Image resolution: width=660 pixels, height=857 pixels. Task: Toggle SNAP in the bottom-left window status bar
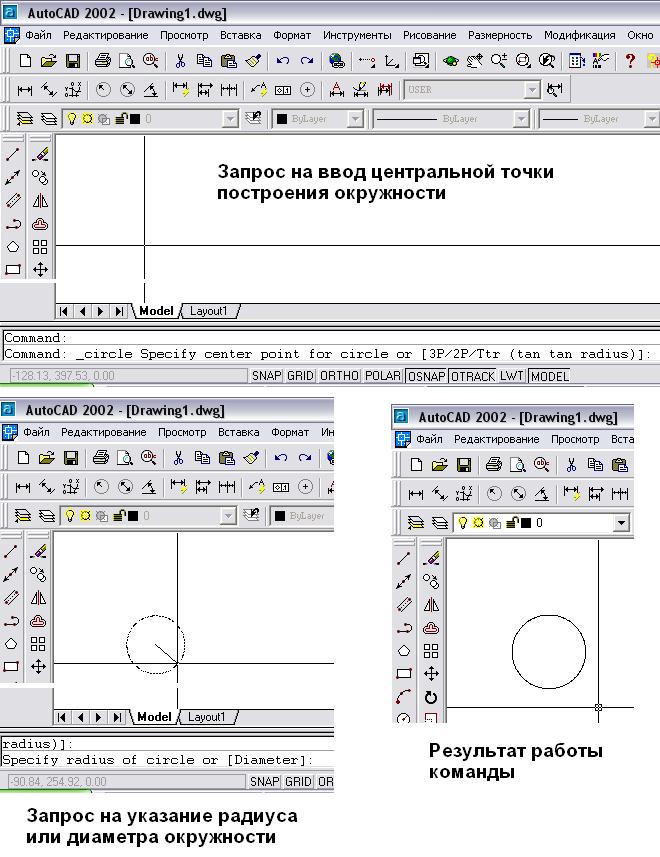click(x=264, y=782)
